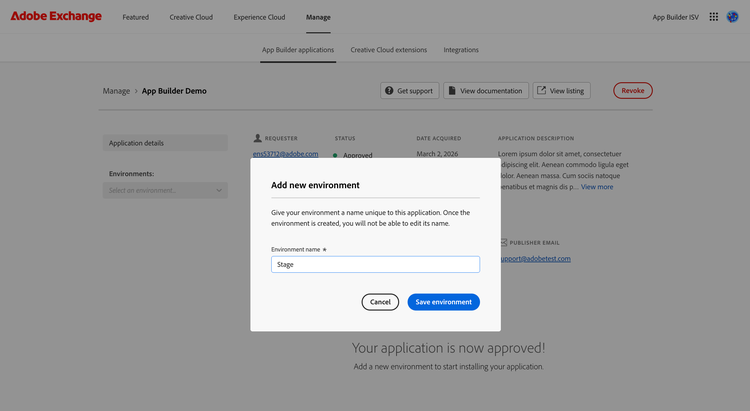Switch to the Integrations tab

pos(461,50)
